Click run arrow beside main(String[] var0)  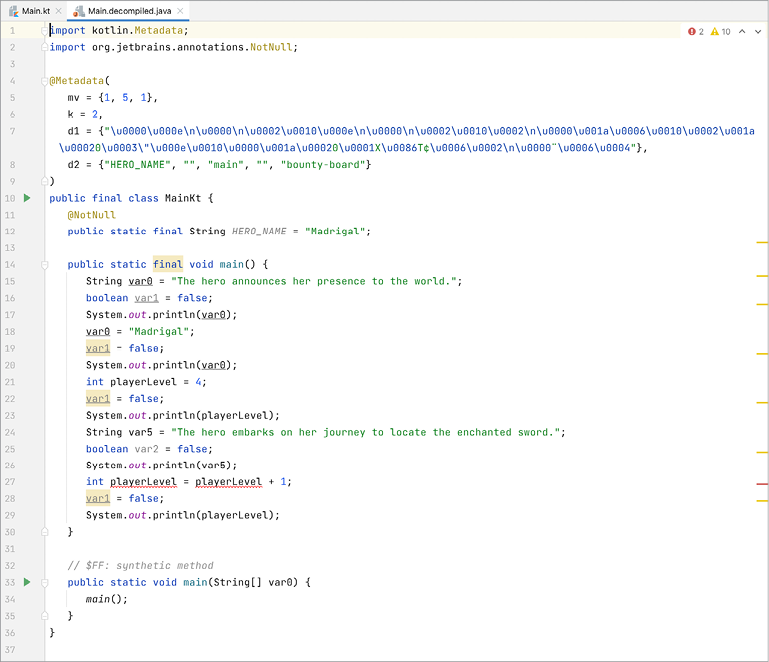[27, 582]
